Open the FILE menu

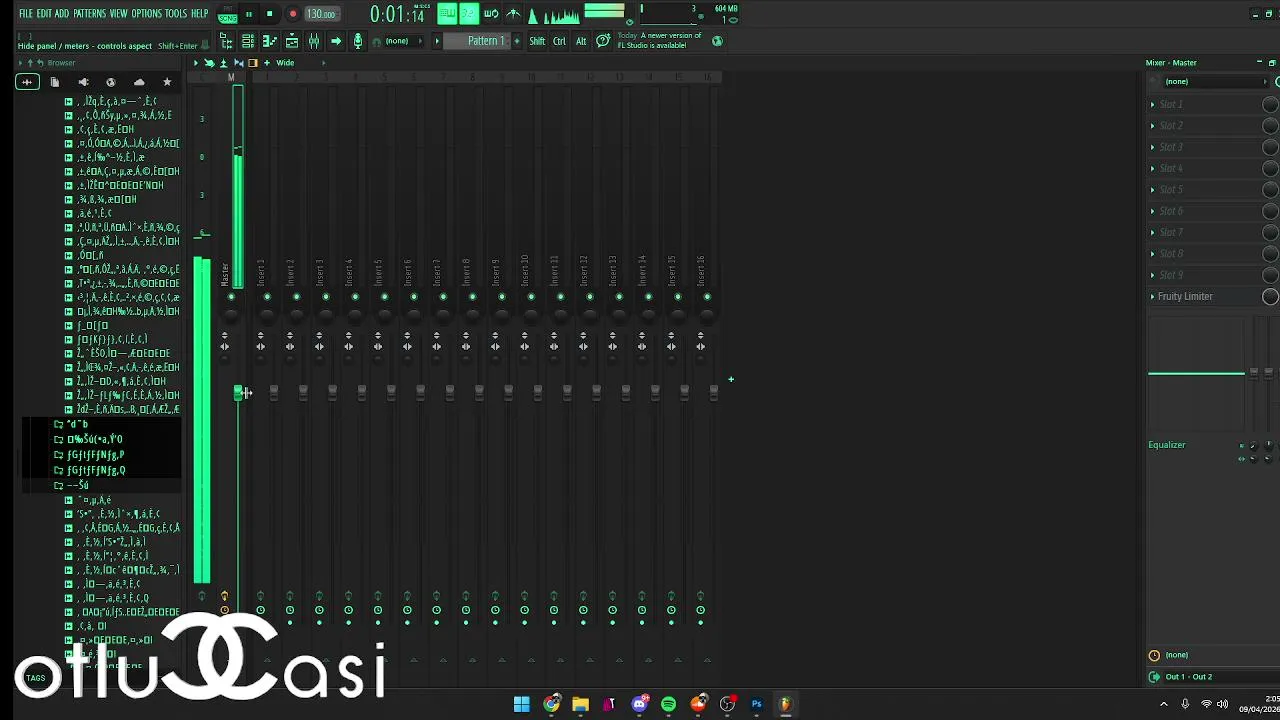(x=26, y=14)
